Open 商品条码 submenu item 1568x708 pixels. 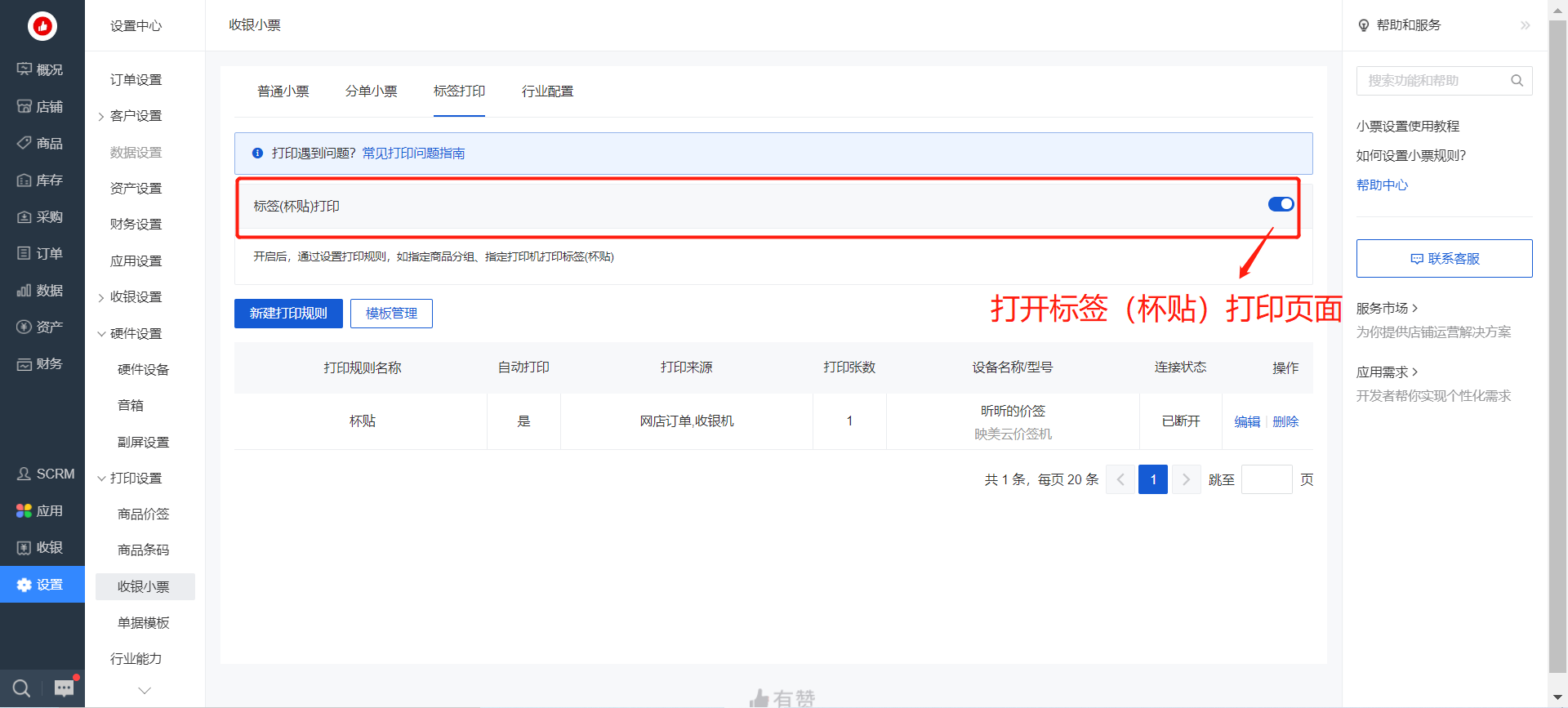coord(144,550)
